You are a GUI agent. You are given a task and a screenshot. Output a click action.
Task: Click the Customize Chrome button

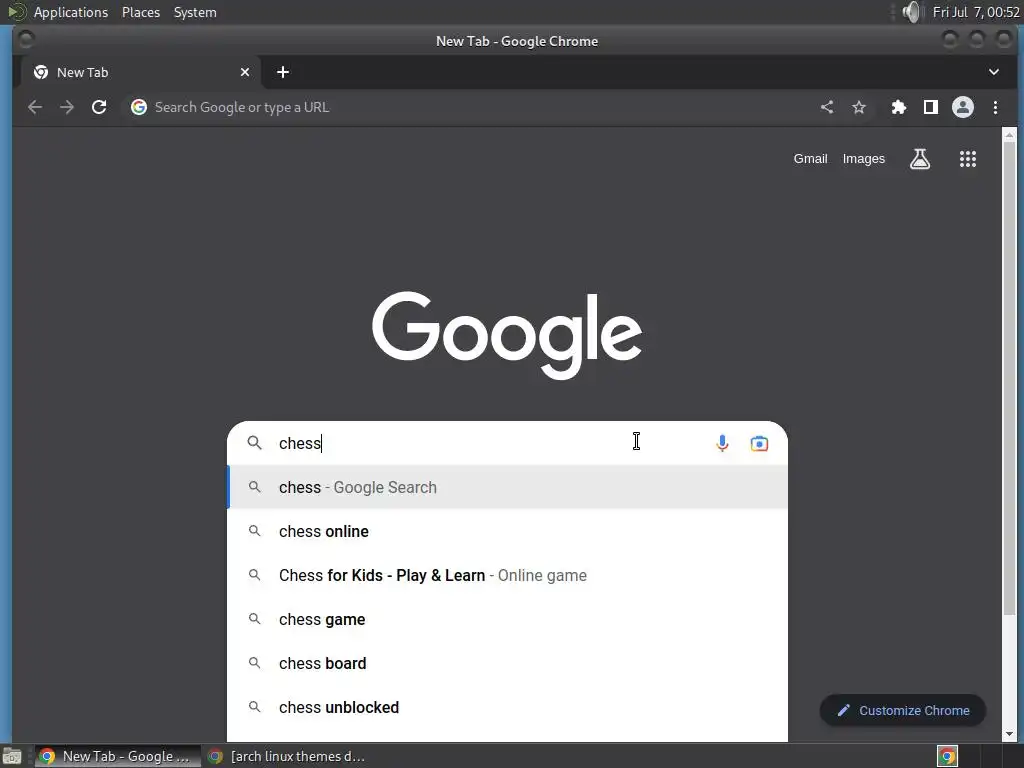tap(903, 711)
